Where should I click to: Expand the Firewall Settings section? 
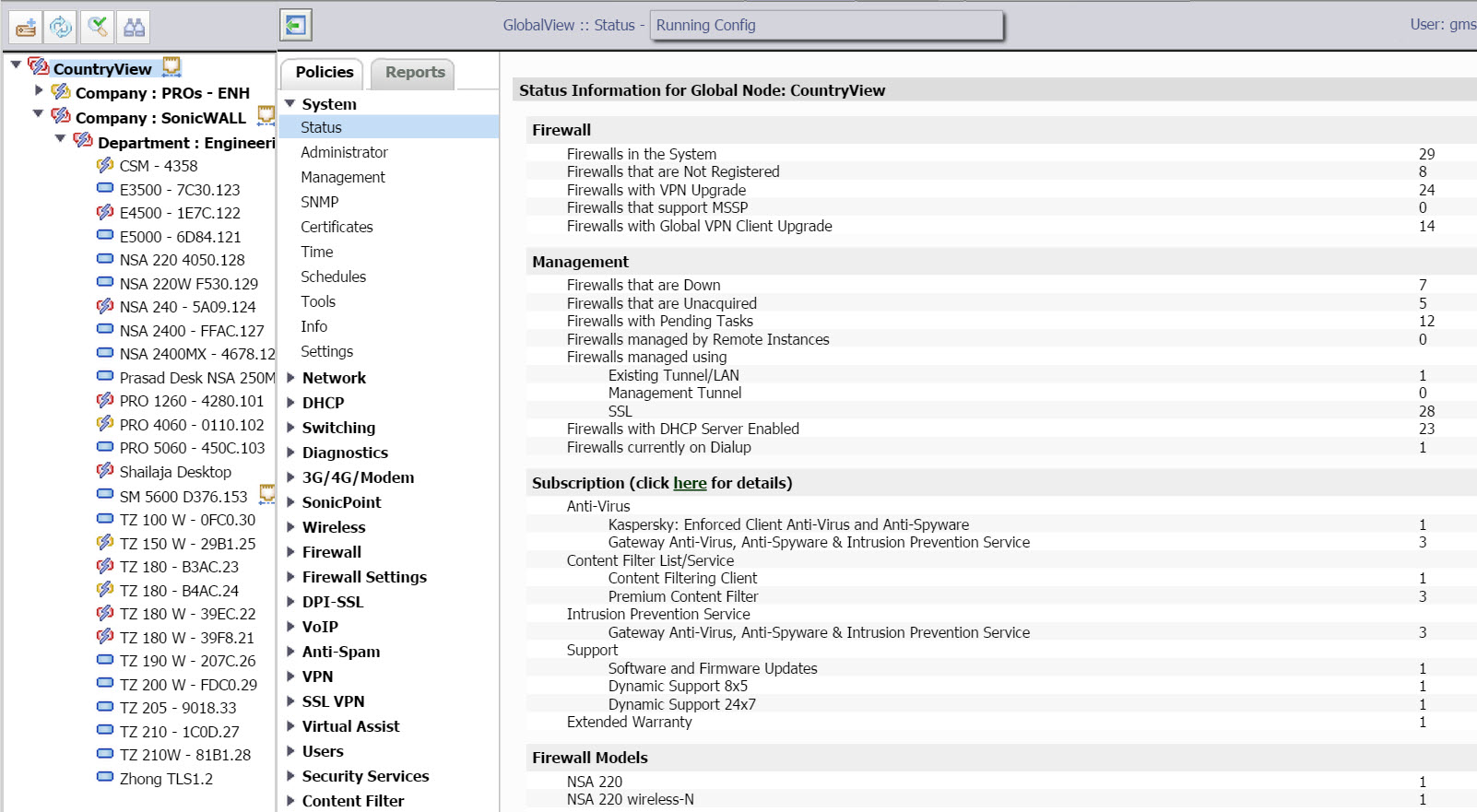(x=290, y=576)
